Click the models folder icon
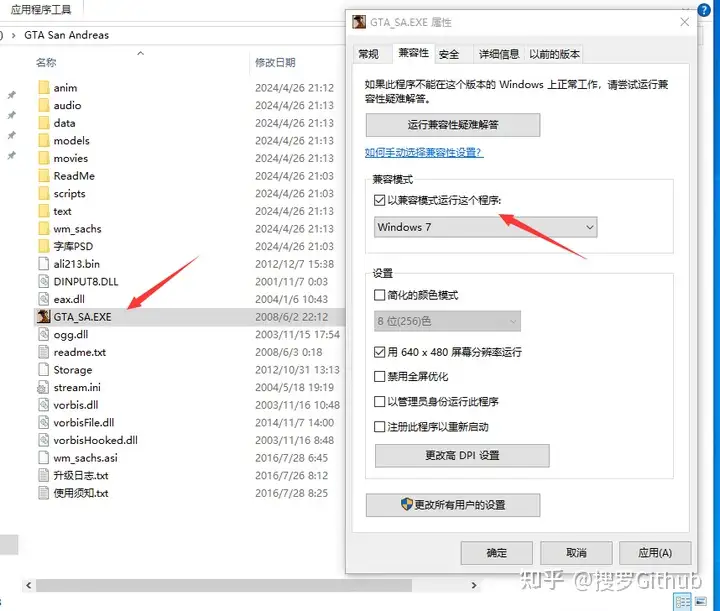 tap(44, 140)
